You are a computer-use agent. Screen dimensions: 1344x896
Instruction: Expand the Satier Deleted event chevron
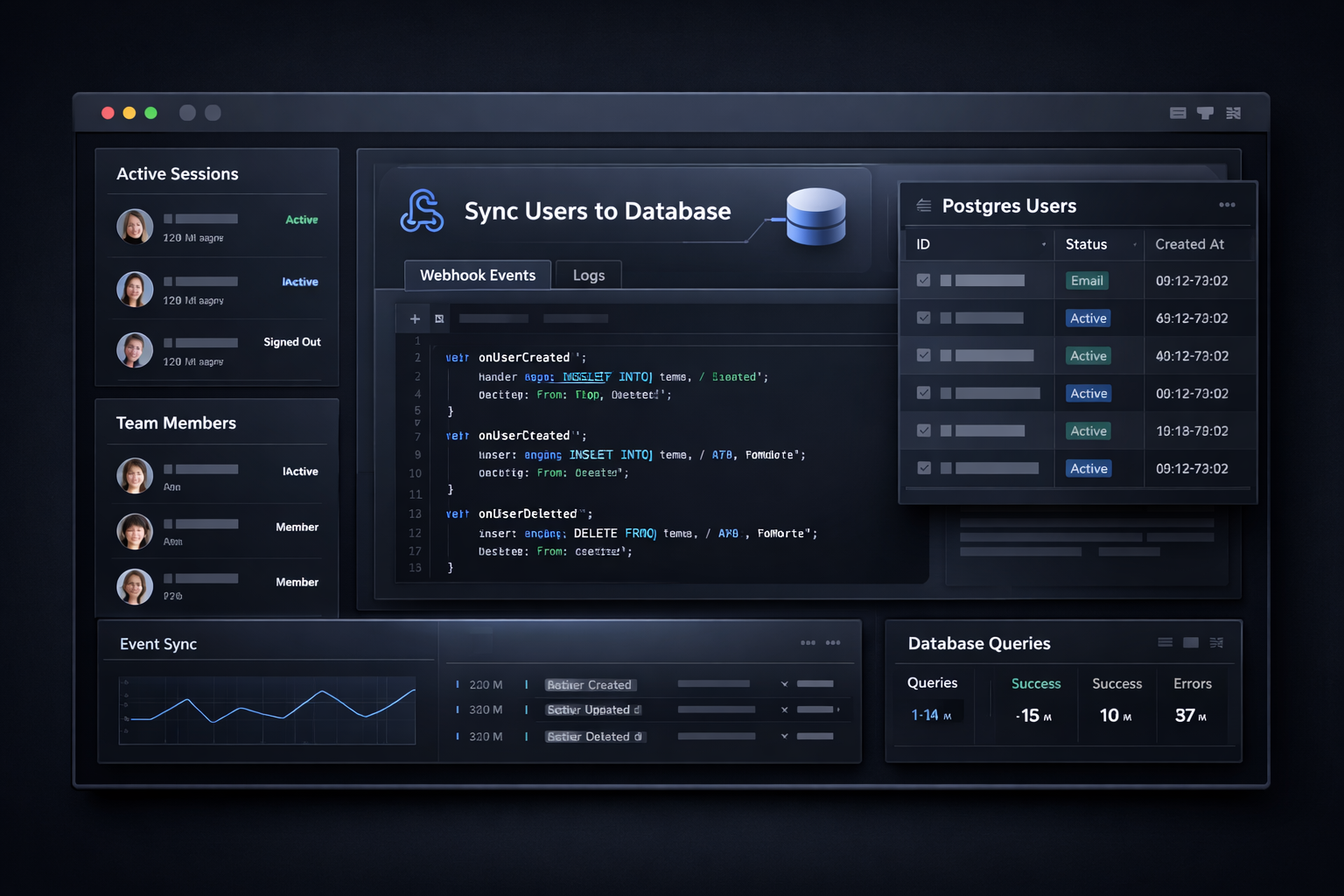(784, 736)
